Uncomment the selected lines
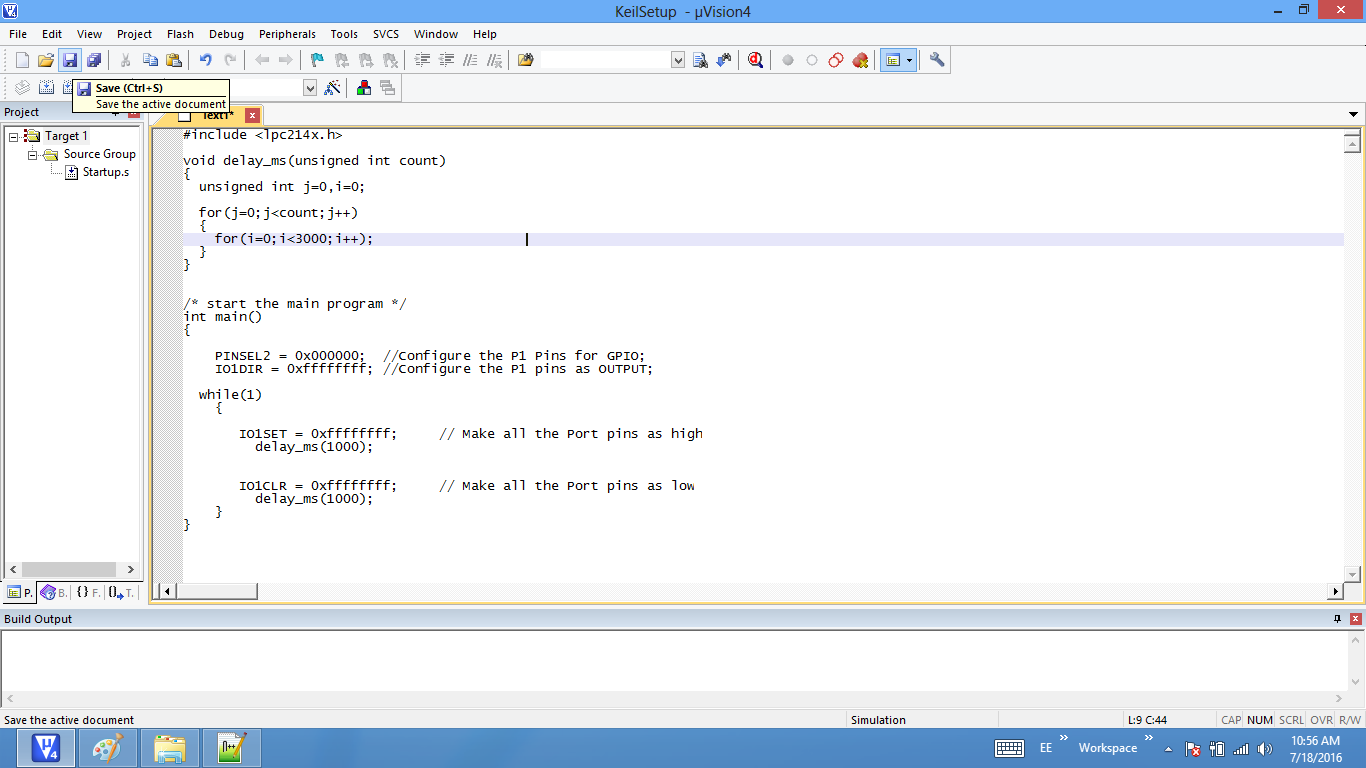This screenshot has width=1366, height=768. (494, 60)
